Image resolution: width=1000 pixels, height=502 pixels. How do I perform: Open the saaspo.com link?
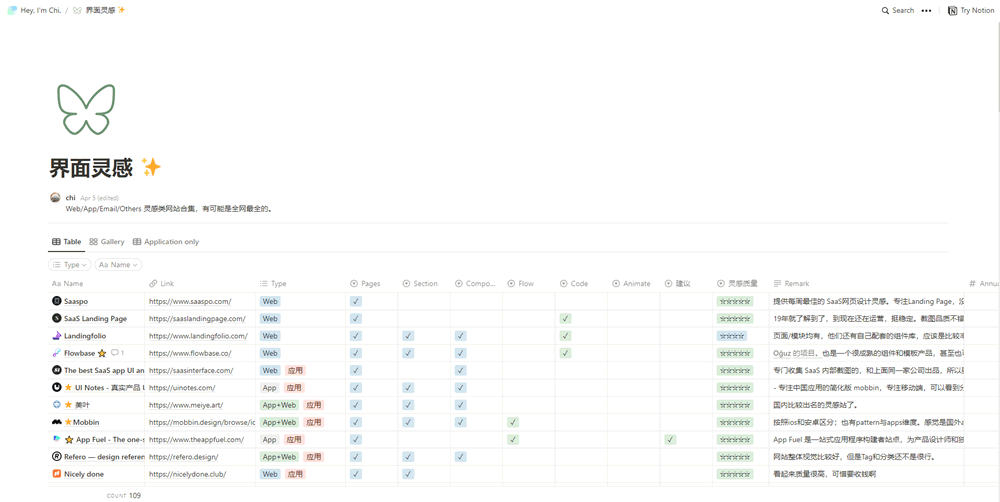point(190,301)
